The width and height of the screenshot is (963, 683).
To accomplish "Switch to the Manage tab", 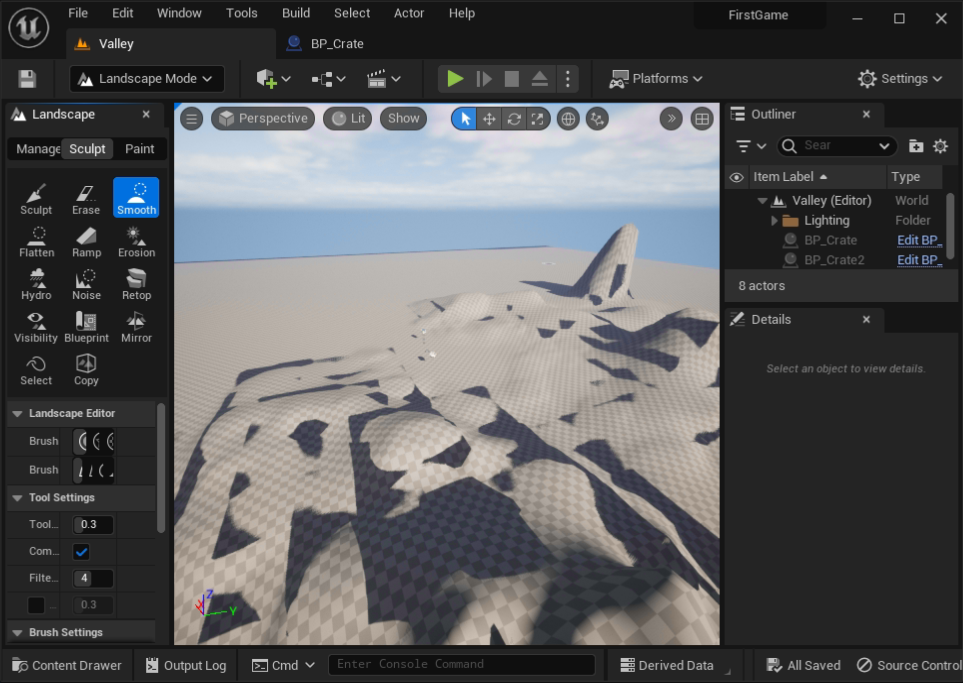I will (x=37, y=149).
